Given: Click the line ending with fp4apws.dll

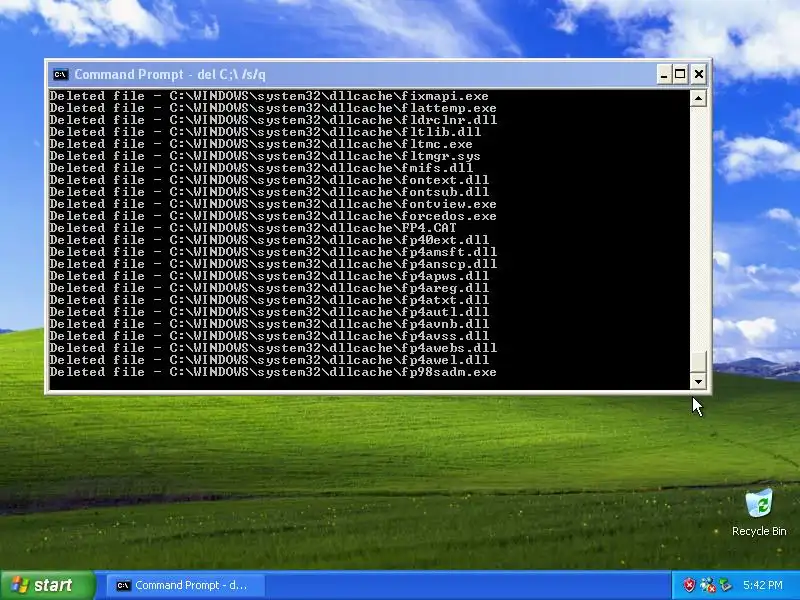Looking at the screenshot, I should coord(269,276).
